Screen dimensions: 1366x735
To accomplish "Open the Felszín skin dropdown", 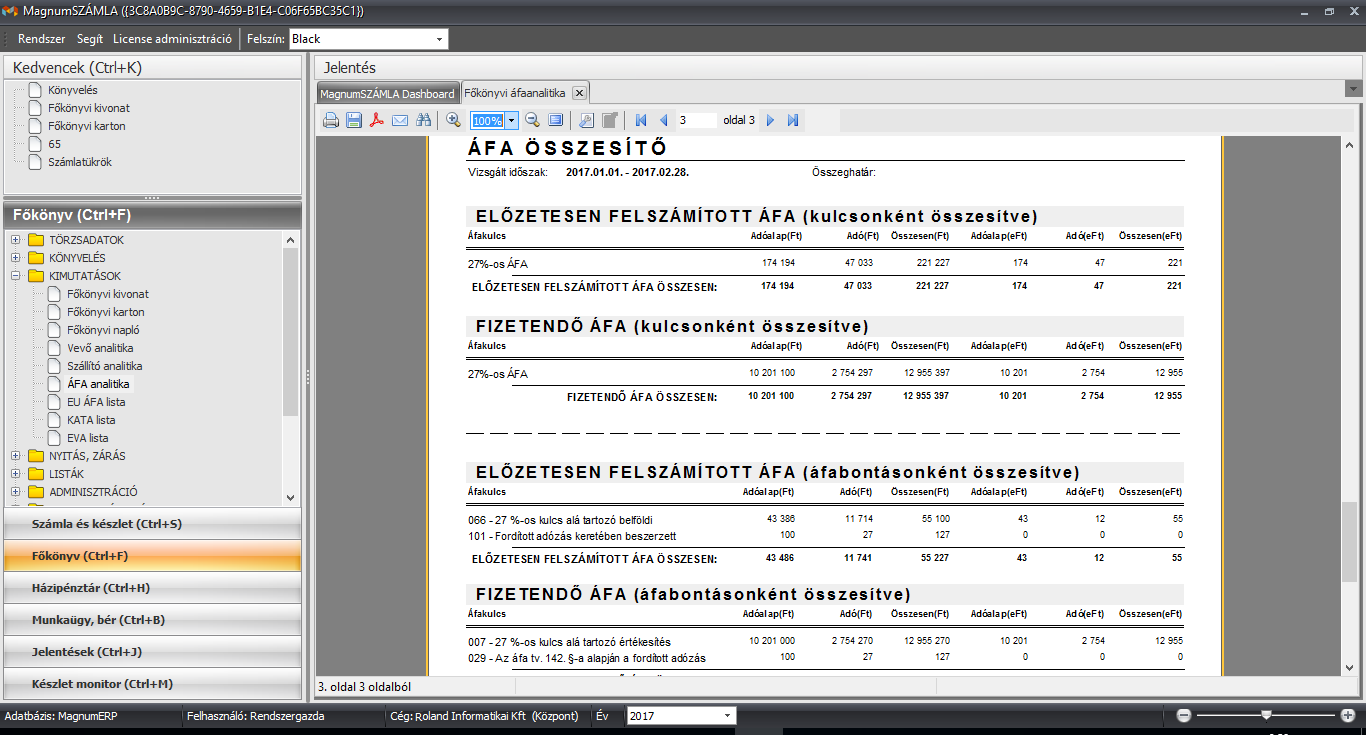I will pyautogui.click(x=439, y=39).
